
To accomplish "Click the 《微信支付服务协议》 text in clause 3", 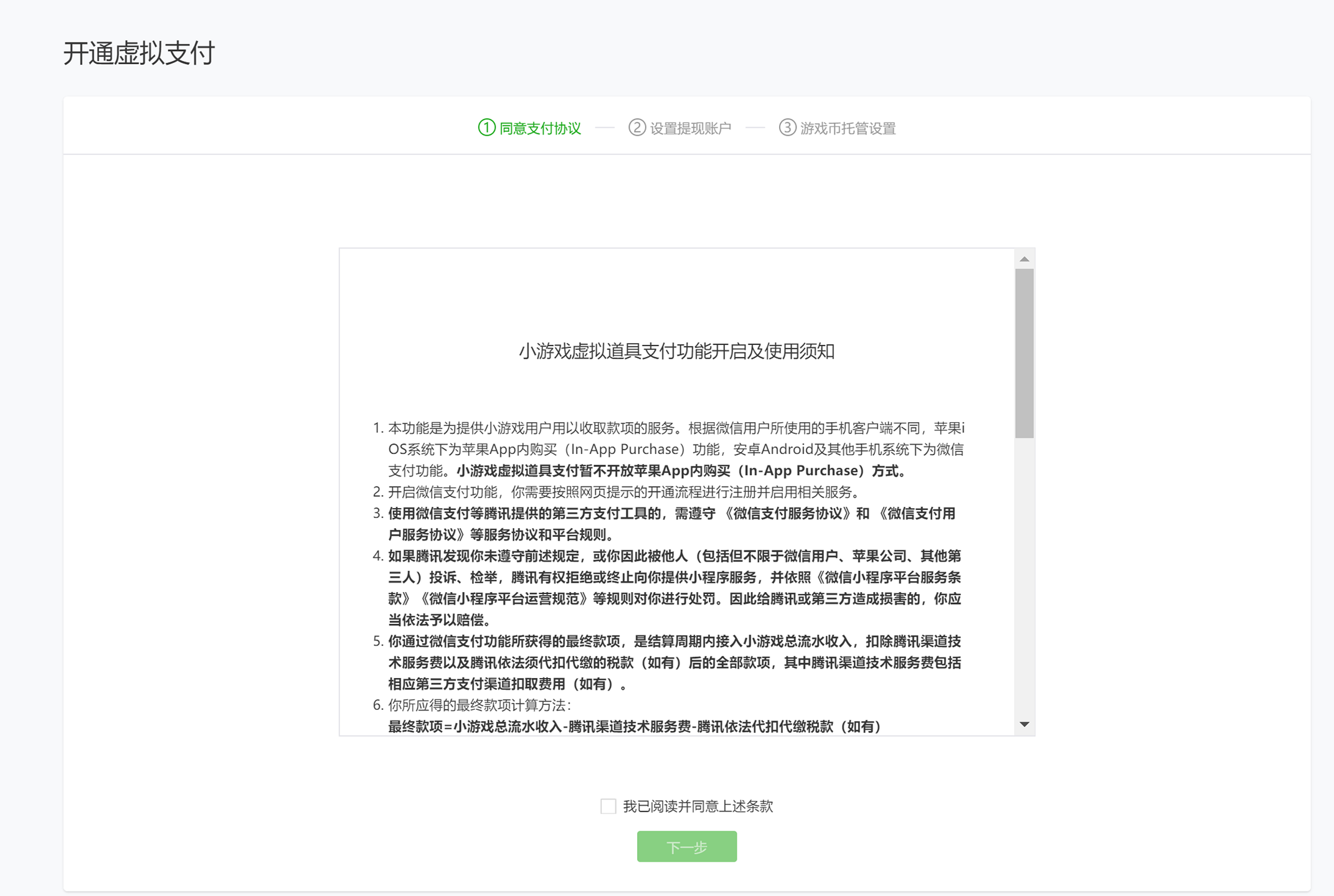I will 787,514.
